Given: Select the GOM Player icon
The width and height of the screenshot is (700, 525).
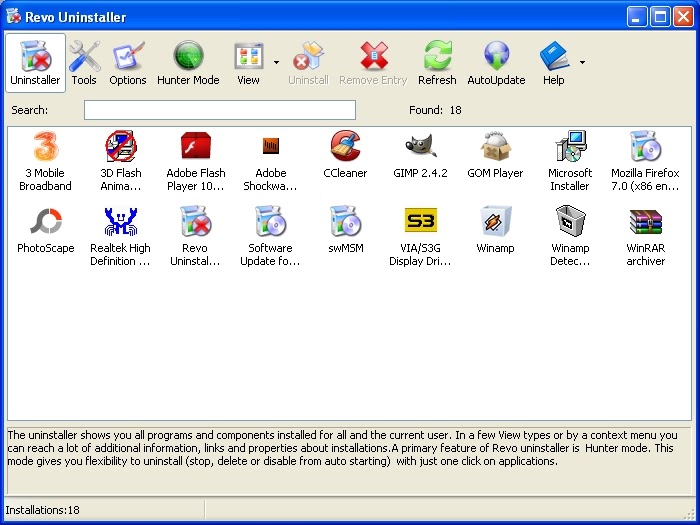Looking at the screenshot, I should (495, 154).
